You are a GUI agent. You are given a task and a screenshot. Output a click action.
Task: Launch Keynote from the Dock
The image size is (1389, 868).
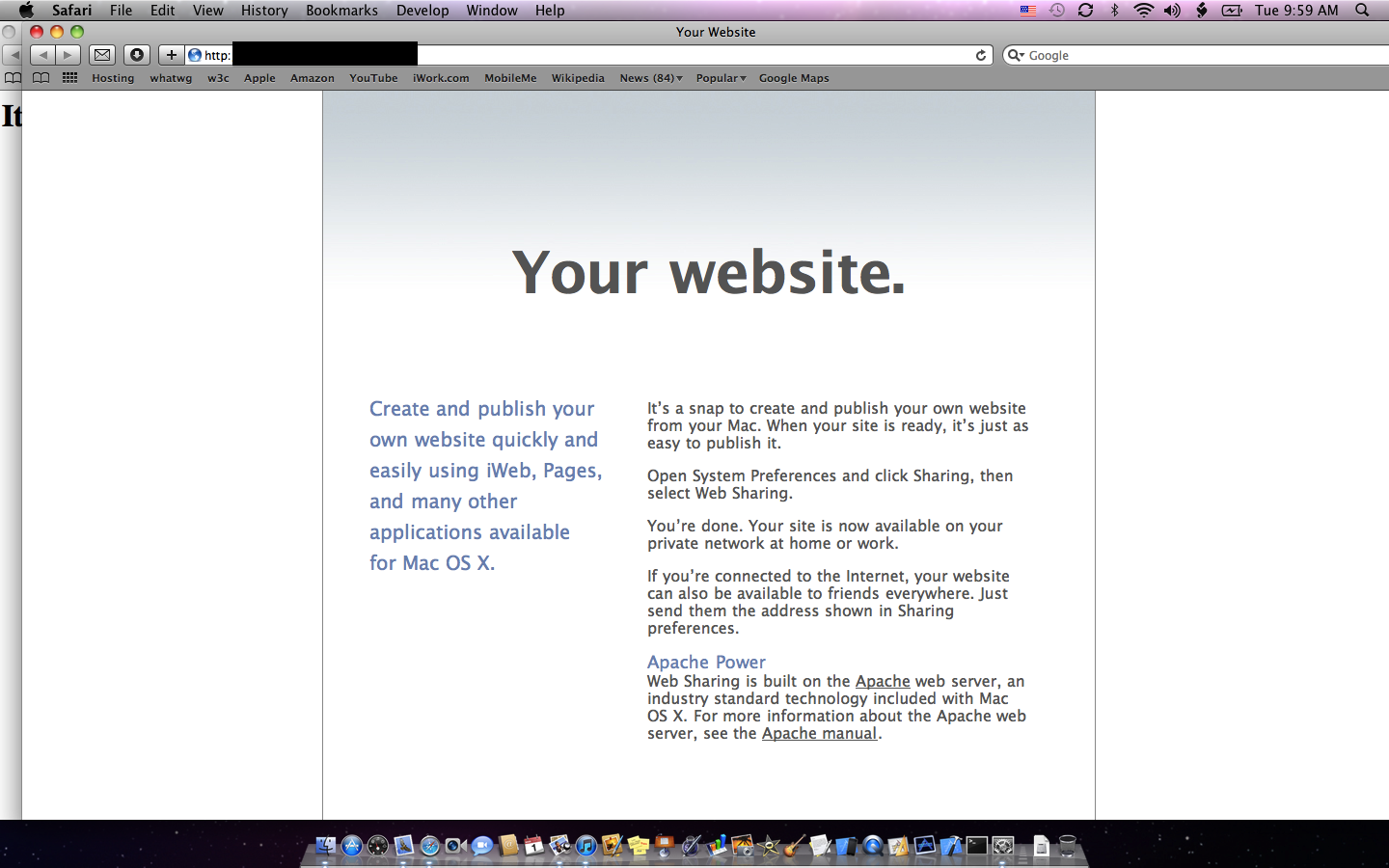pos(665,846)
